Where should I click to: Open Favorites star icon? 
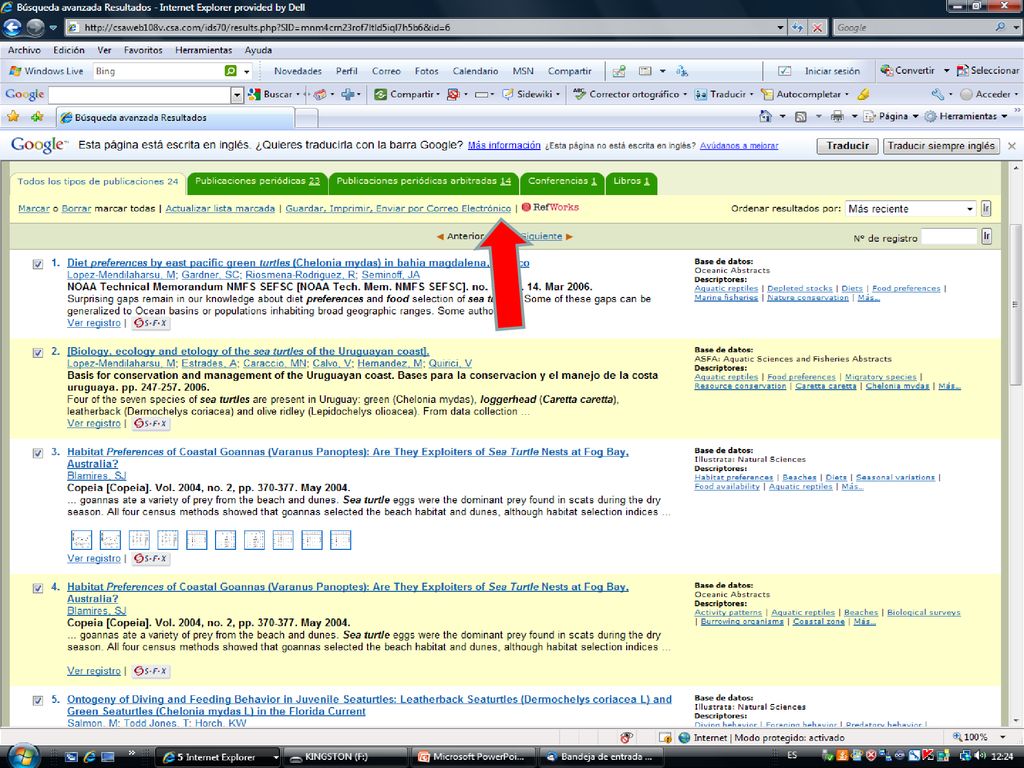click(12, 117)
